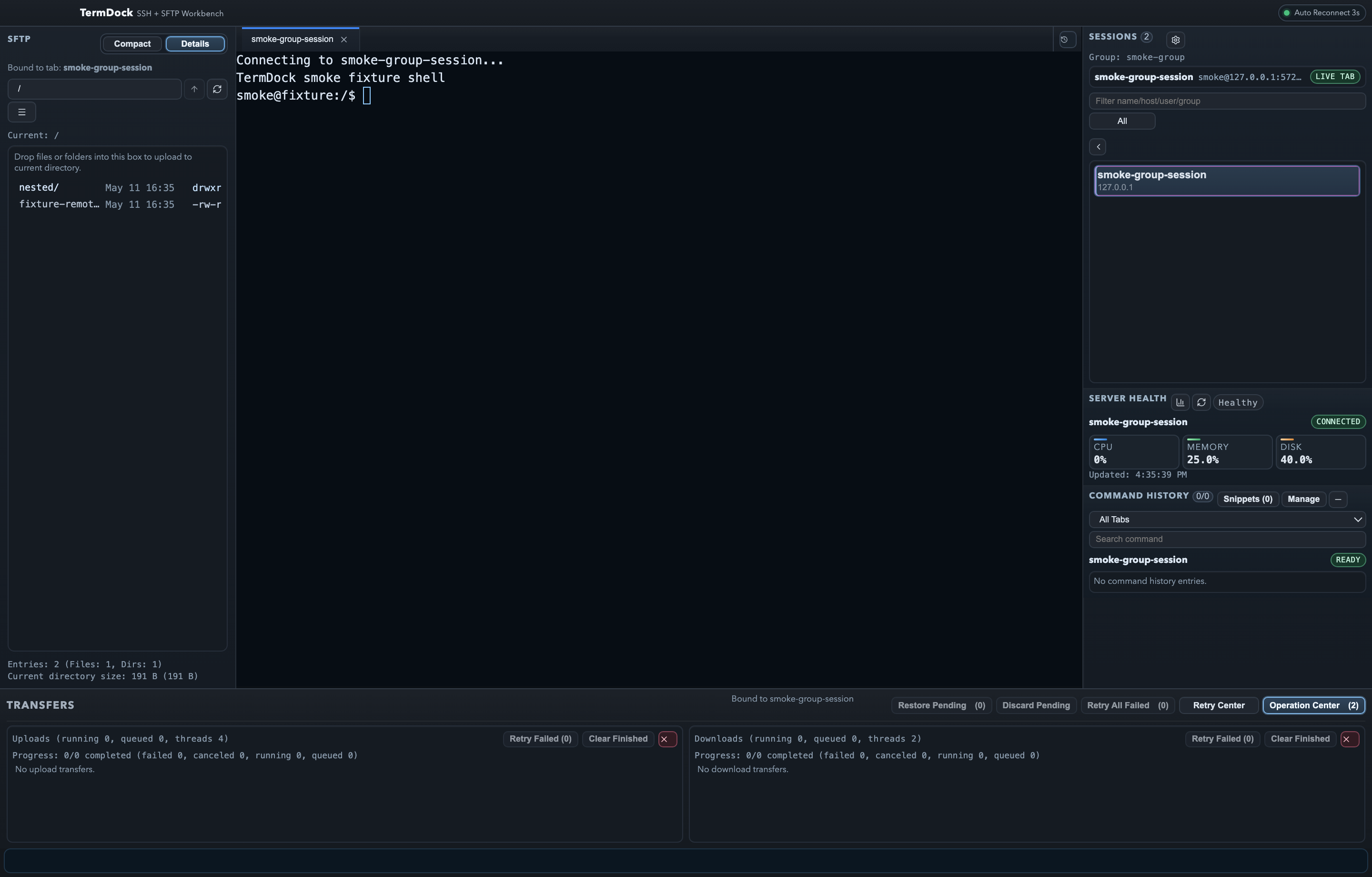The height and width of the screenshot is (877, 1372).
Task: Open the SFTP hamburger menu
Action: 21,112
